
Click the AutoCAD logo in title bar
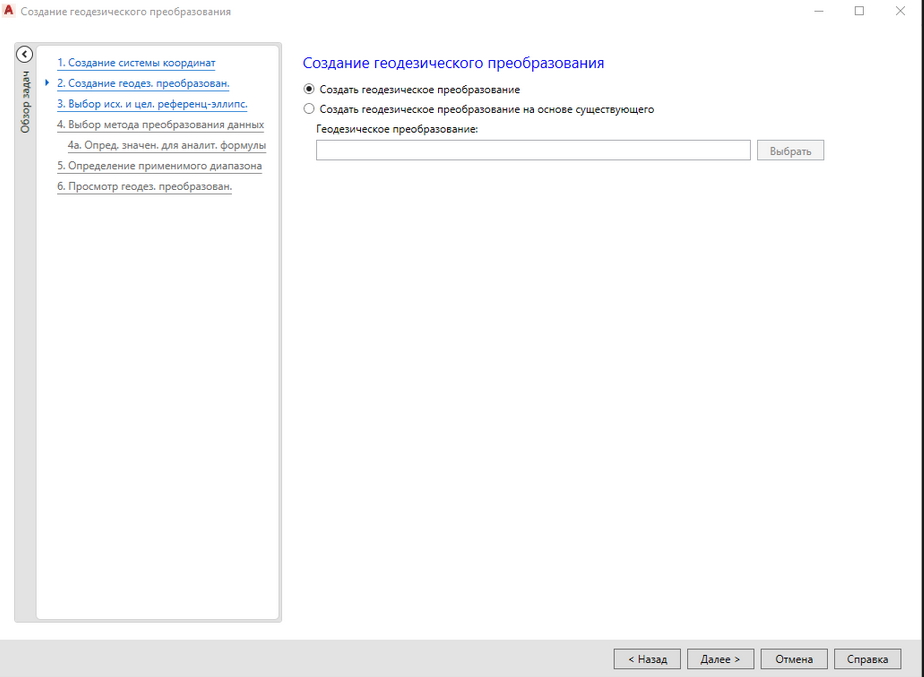pos(10,11)
